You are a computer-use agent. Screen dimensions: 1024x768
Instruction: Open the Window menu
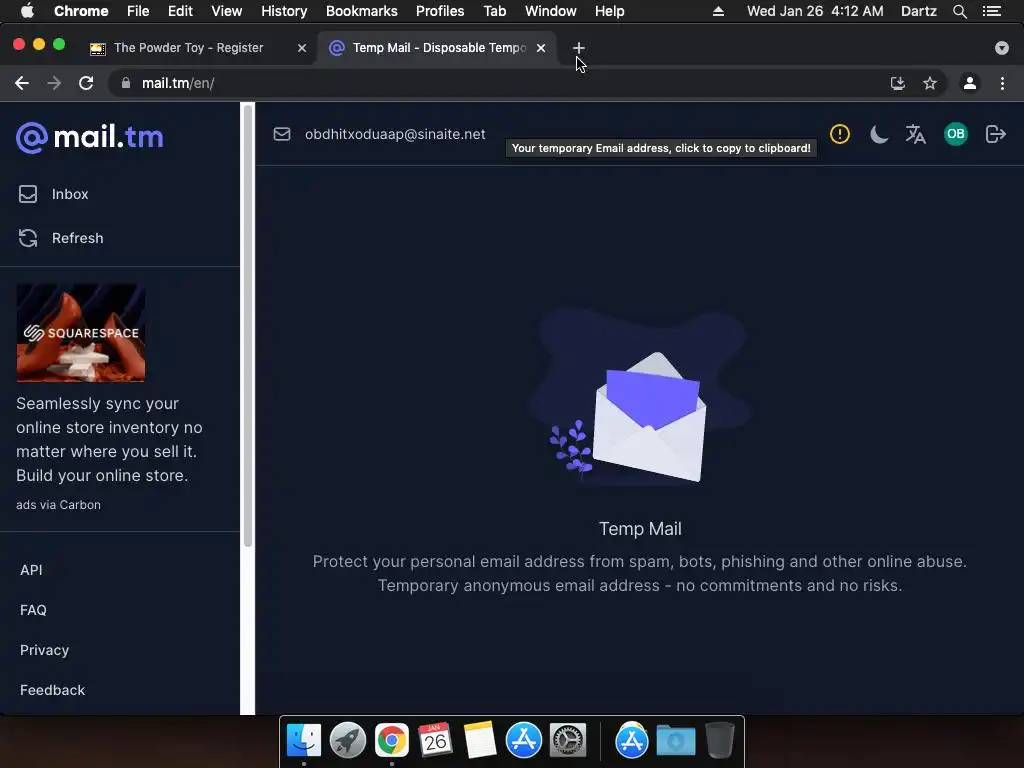pos(551,11)
